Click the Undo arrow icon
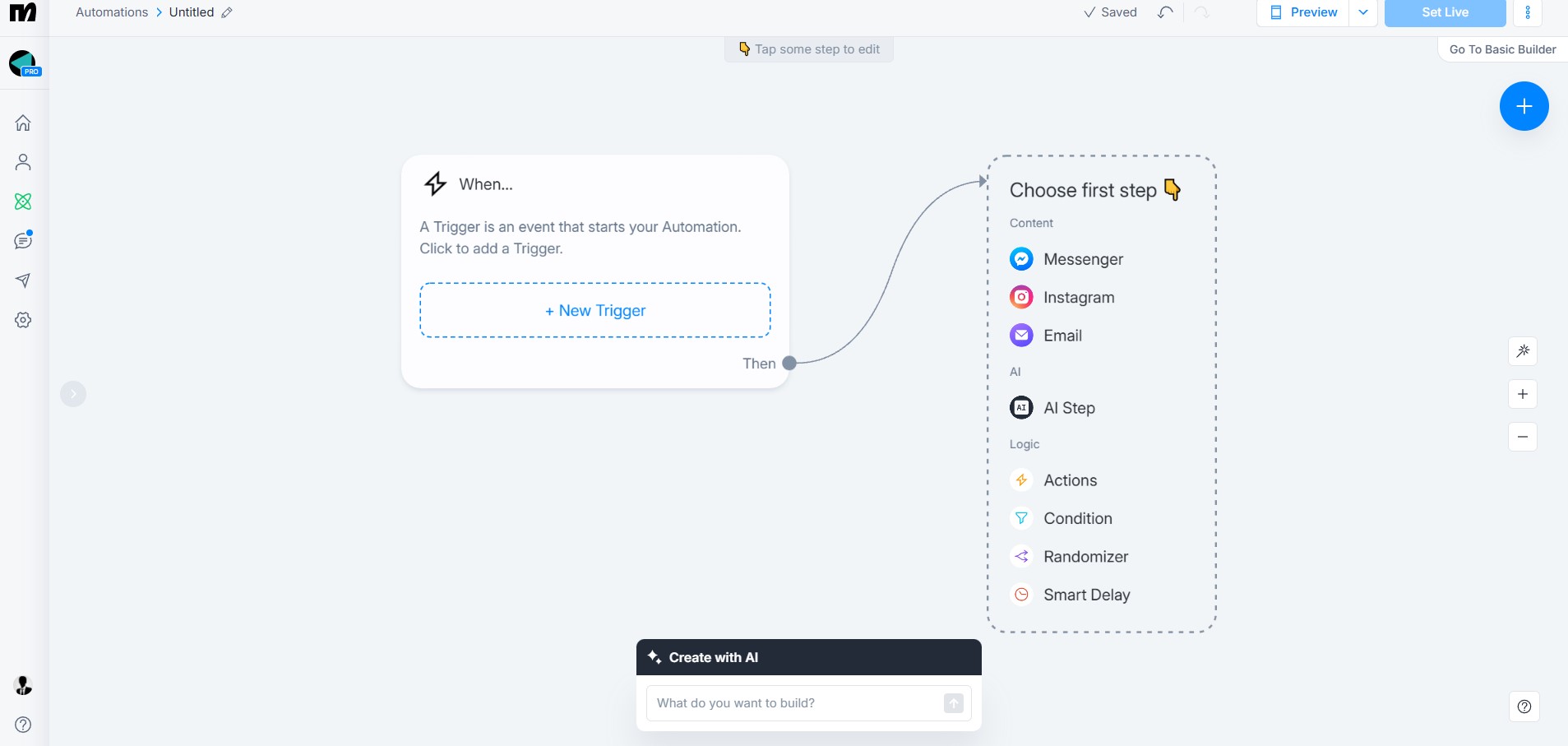The height and width of the screenshot is (746, 1568). click(1165, 12)
